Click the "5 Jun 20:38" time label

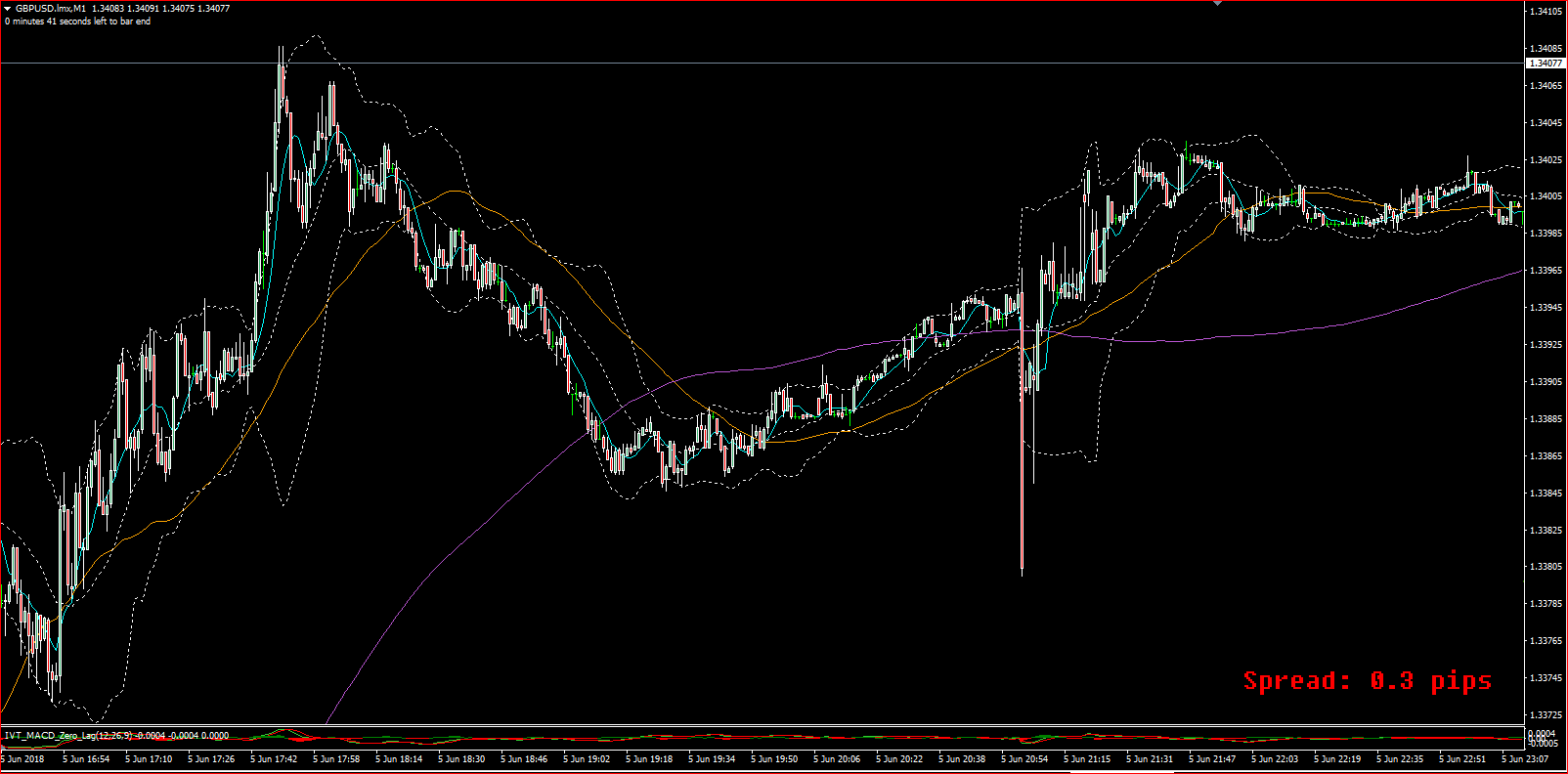click(x=962, y=759)
